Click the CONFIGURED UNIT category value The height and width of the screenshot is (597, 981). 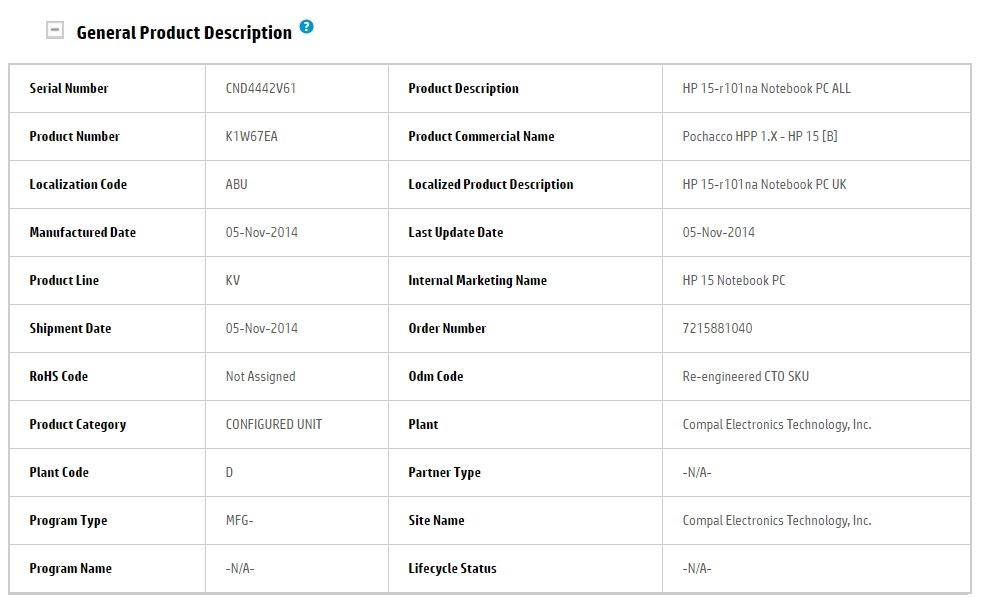(274, 424)
